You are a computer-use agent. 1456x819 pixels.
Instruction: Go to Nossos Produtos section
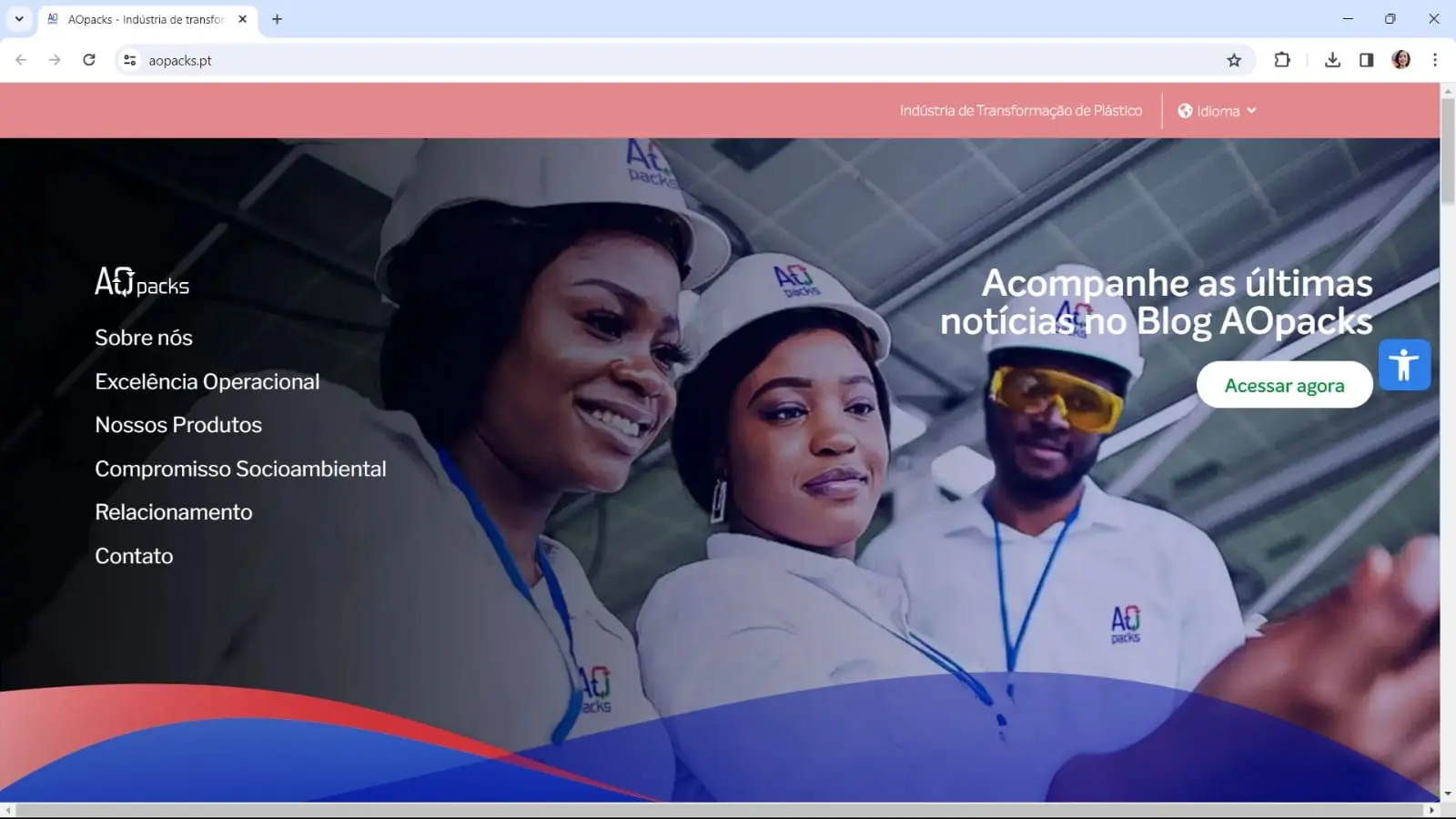[178, 425]
